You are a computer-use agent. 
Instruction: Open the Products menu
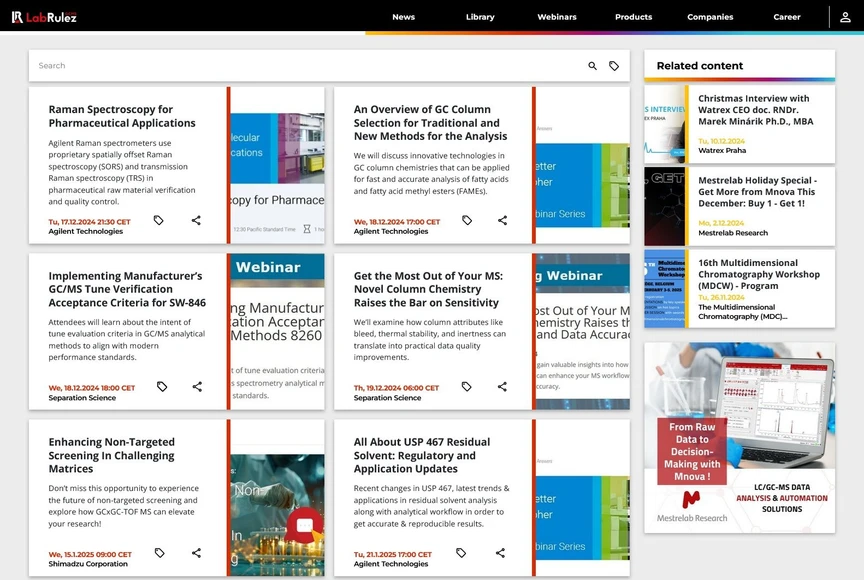[x=633, y=17]
